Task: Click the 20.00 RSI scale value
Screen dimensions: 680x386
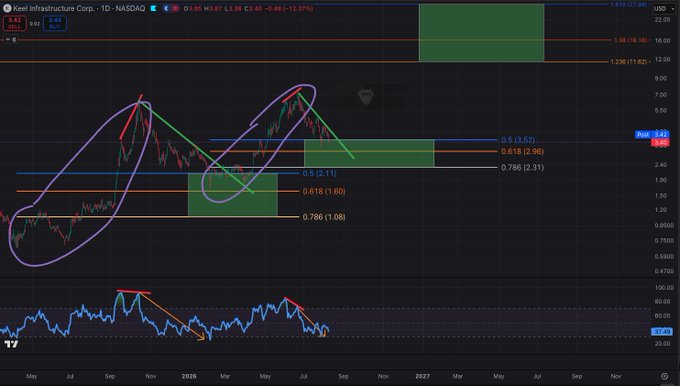Action: 662,343
